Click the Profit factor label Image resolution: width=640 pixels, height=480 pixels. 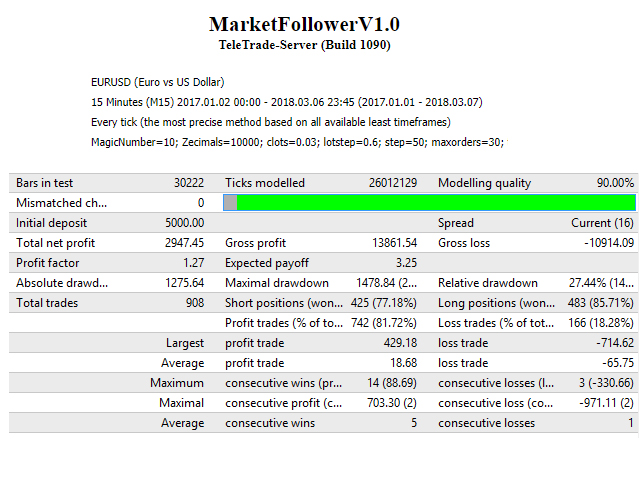[48, 263]
